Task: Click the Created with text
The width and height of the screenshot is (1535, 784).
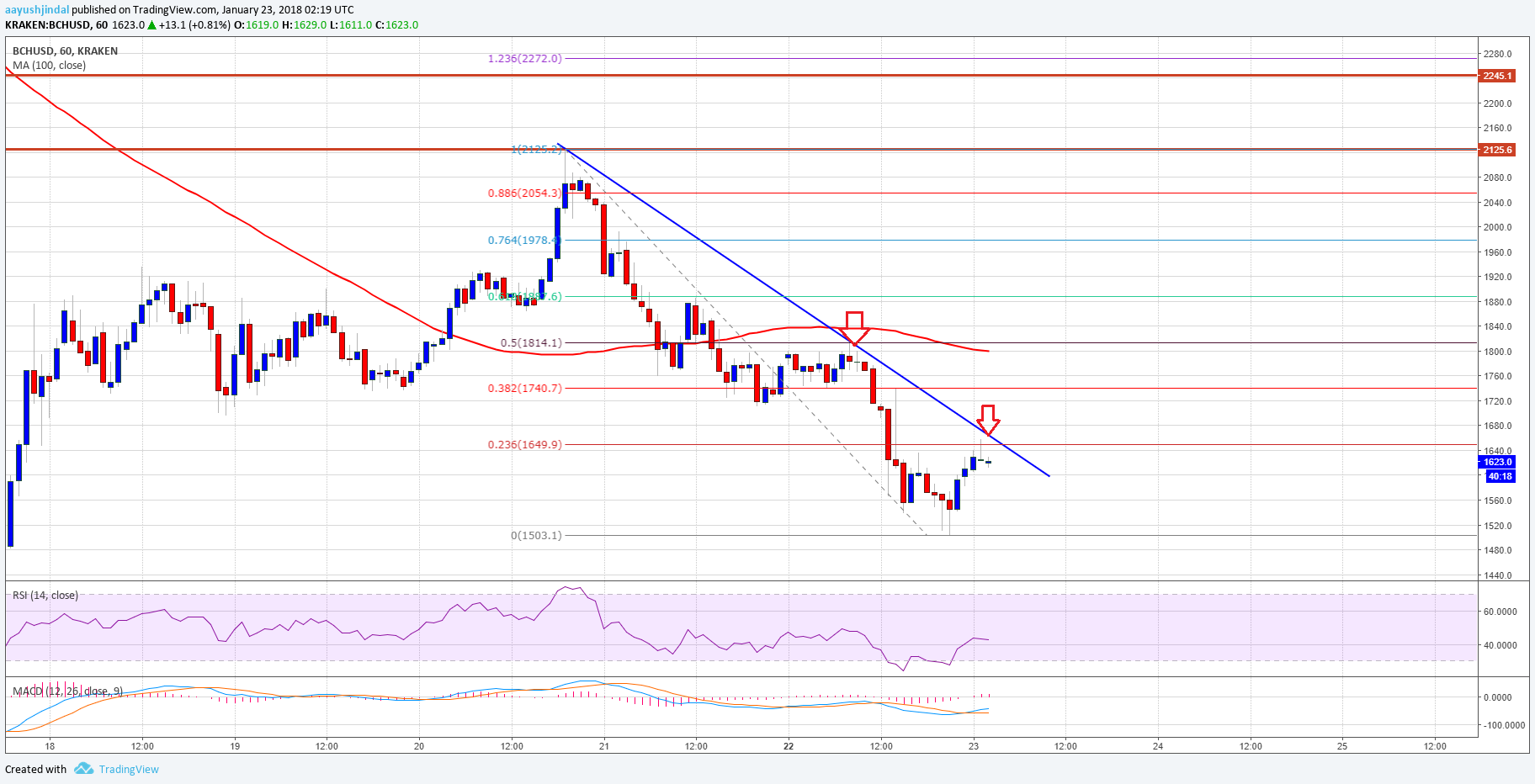Action: [35, 769]
